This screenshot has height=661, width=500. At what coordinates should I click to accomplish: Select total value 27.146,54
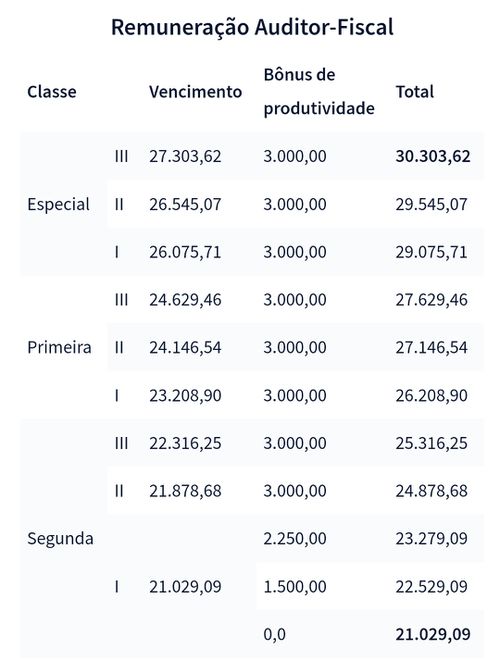tap(432, 348)
